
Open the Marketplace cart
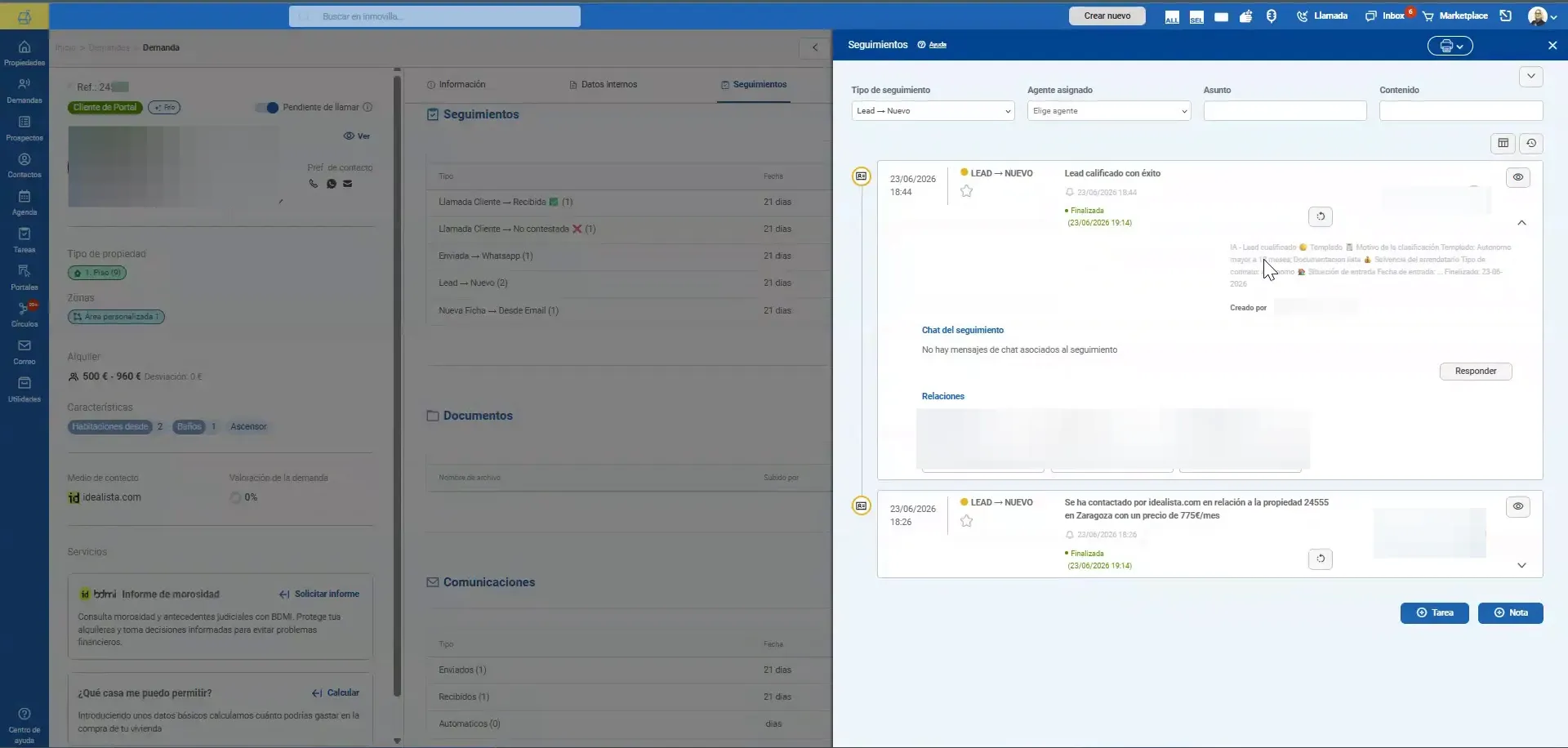tap(1455, 16)
